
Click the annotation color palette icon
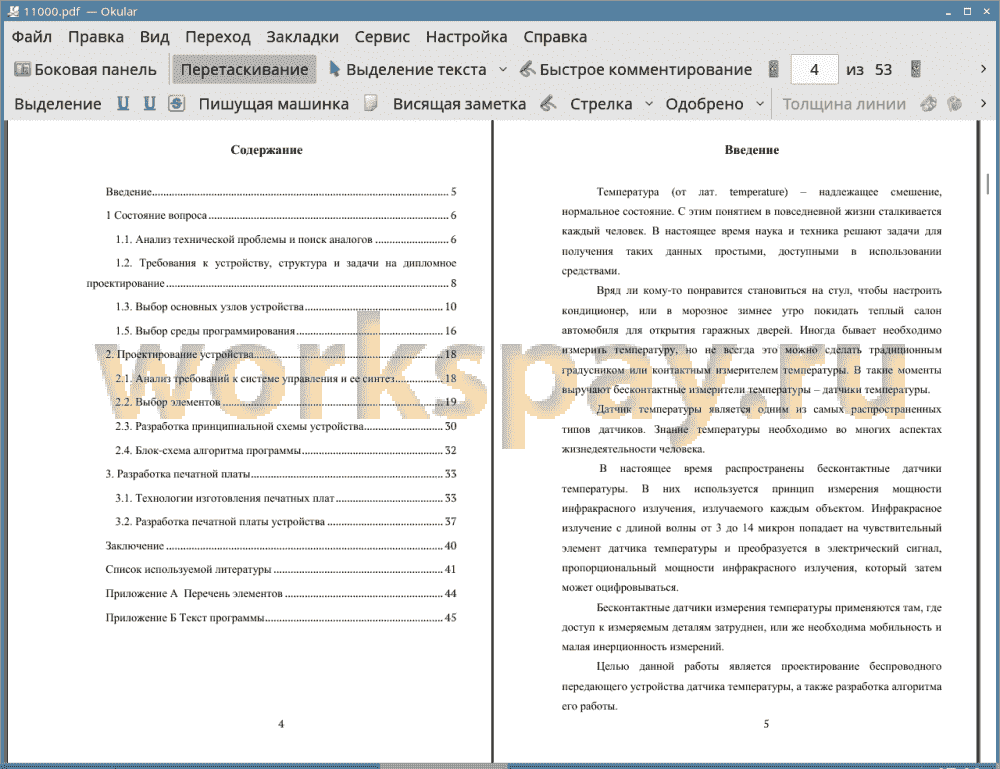[x=929, y=103]
